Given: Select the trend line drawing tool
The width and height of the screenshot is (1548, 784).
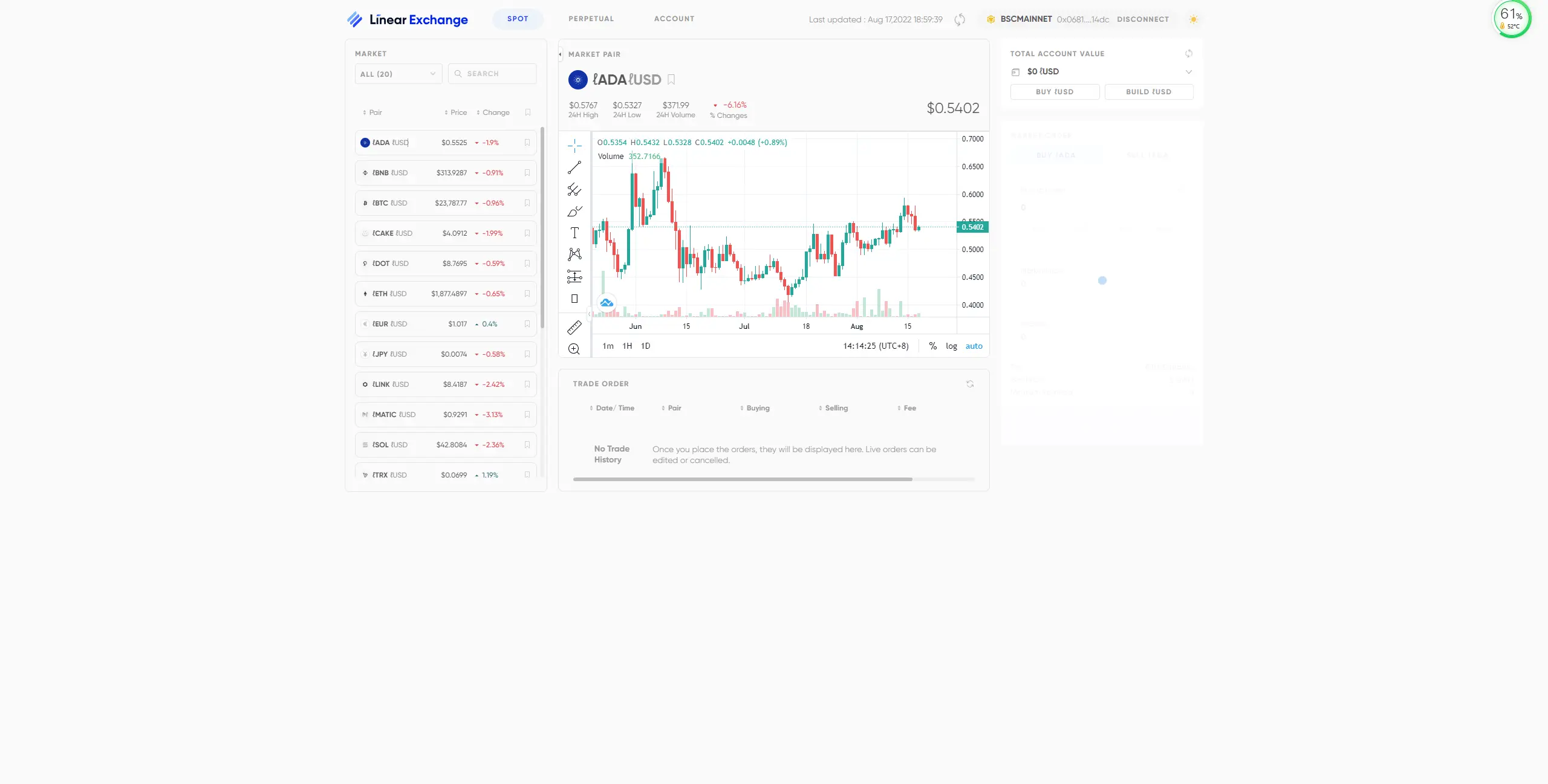Looking at the screenshot, I should (x=574, y=167).
